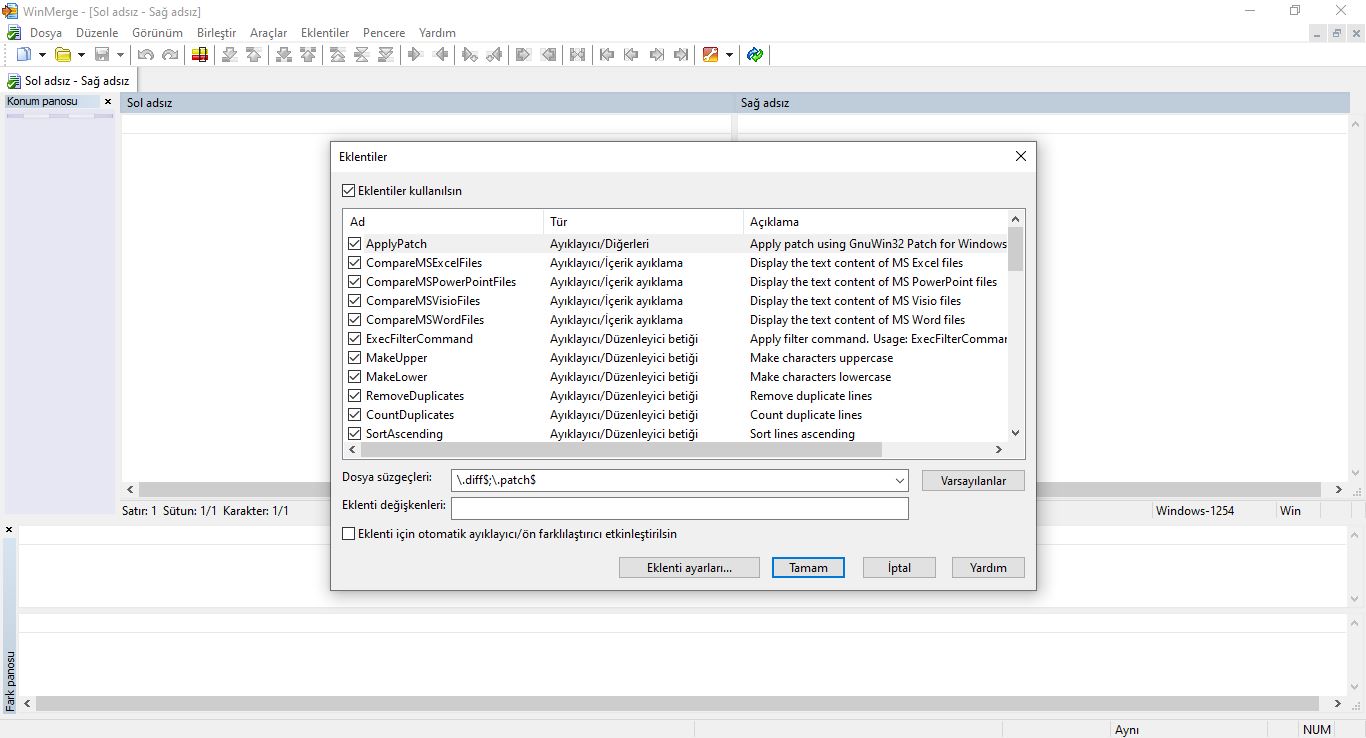Image resolution: width=1366 pixels, height=738 pixels.
Task: Open the Görünüm menu
Action: (x=157, y=33)
